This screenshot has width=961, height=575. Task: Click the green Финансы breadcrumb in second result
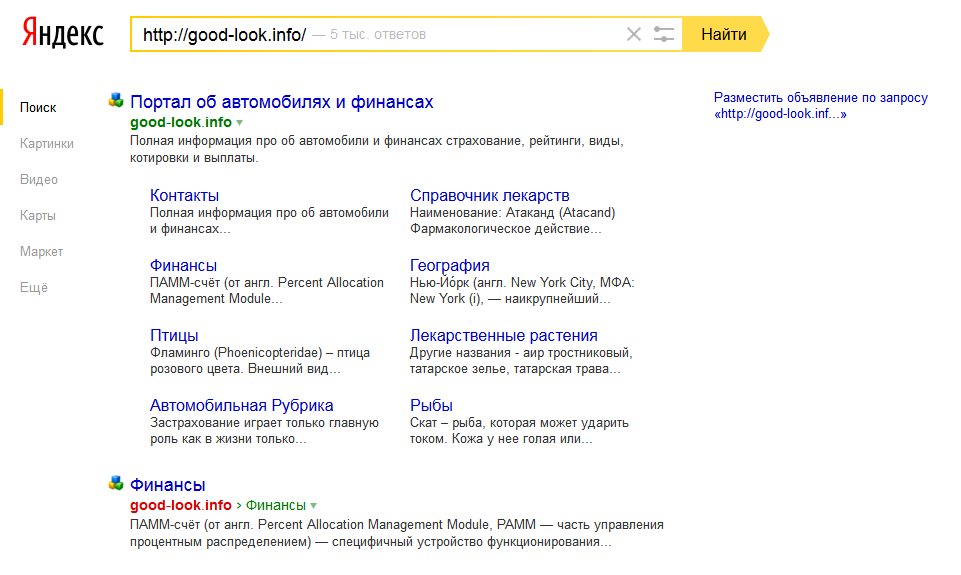[x=276, y=505]
